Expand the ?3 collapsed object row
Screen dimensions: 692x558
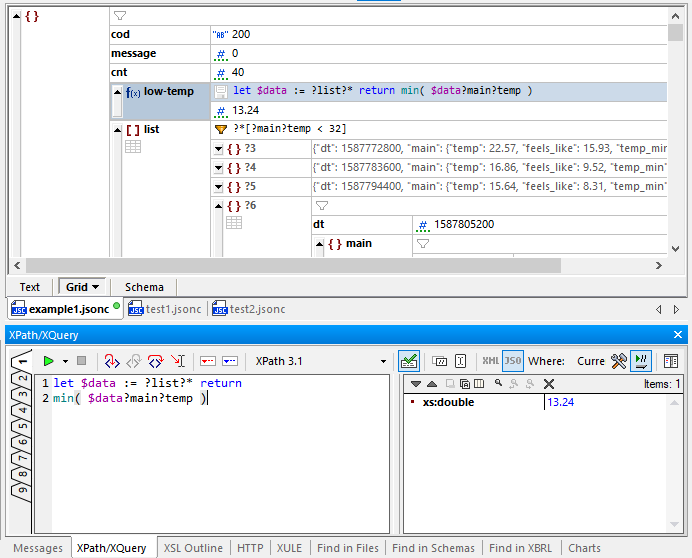219,148
